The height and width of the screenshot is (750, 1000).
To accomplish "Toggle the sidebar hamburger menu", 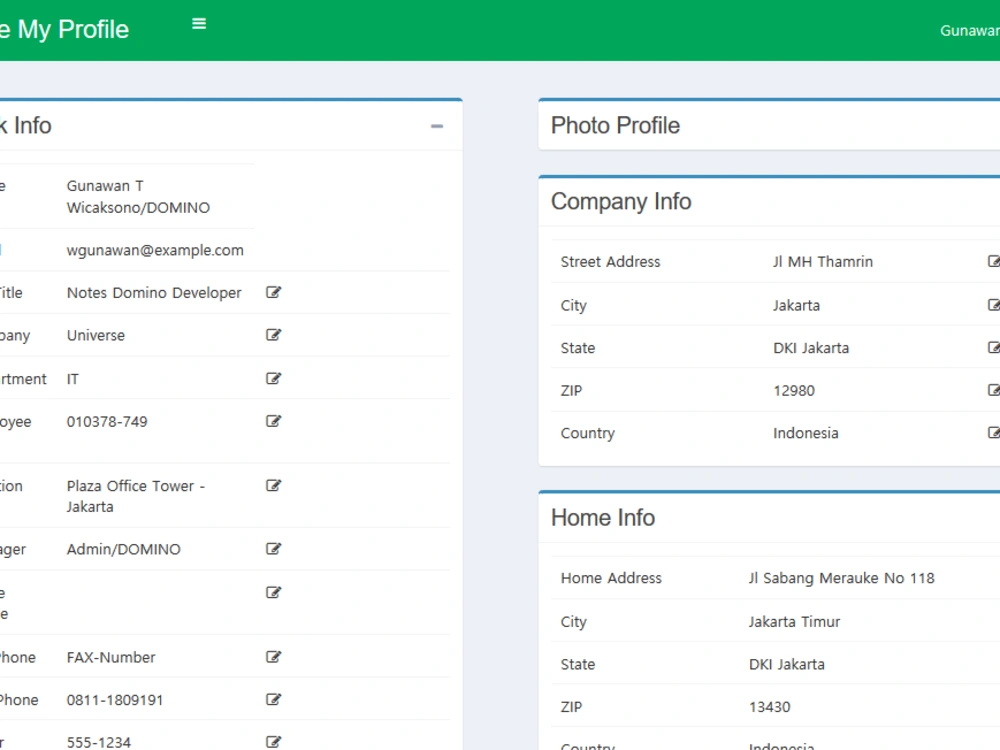I will pos(199,24).
